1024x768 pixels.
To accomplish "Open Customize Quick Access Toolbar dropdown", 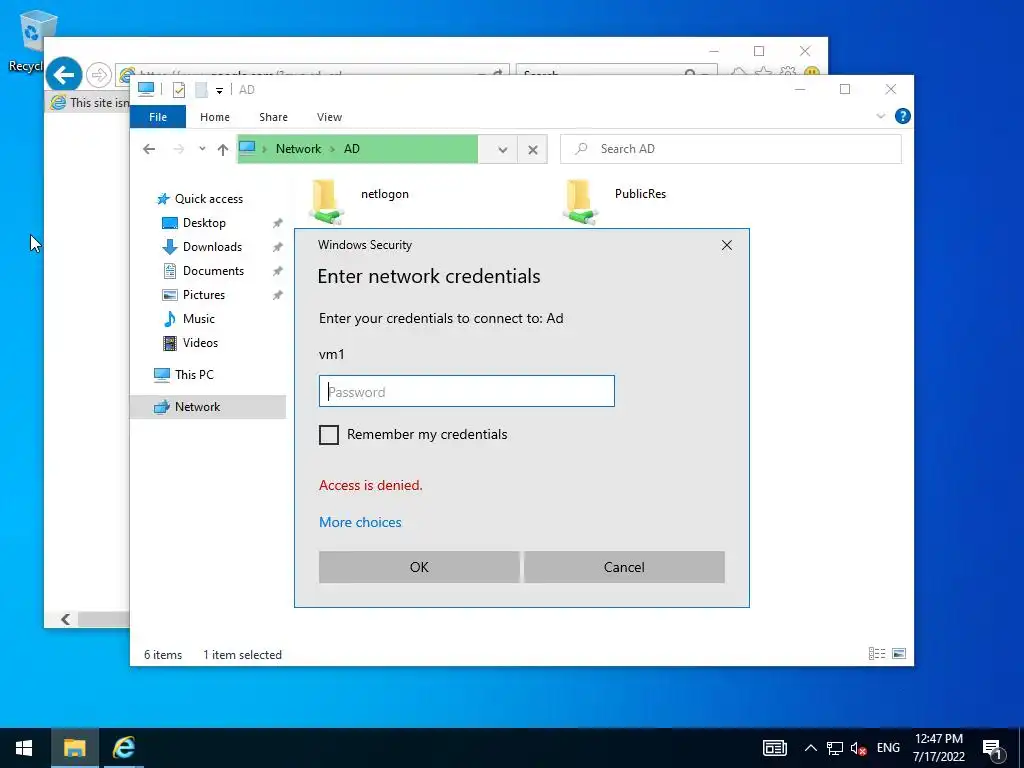I will [219, 91].
